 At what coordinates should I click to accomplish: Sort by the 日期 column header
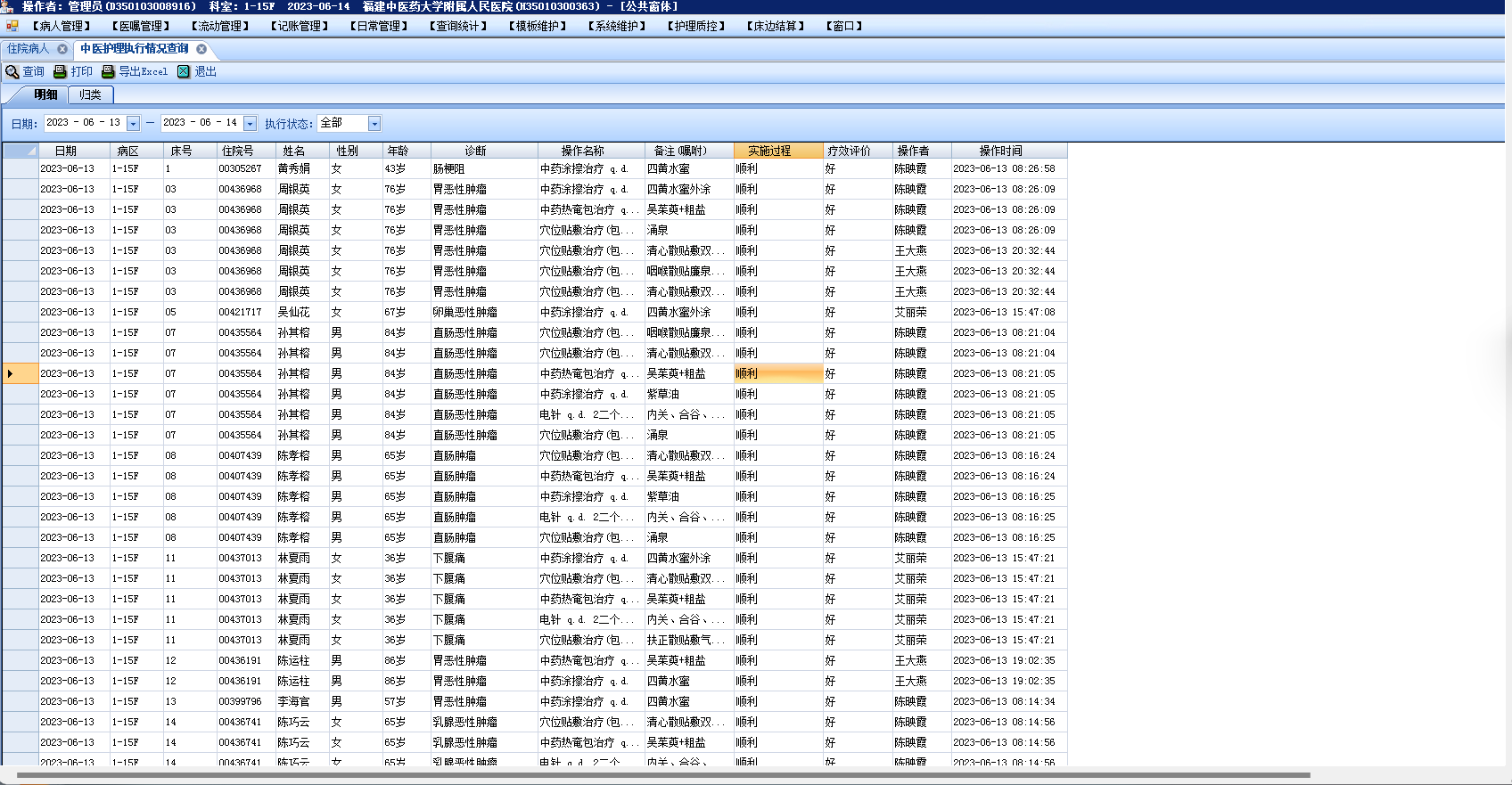click(74, 151)
